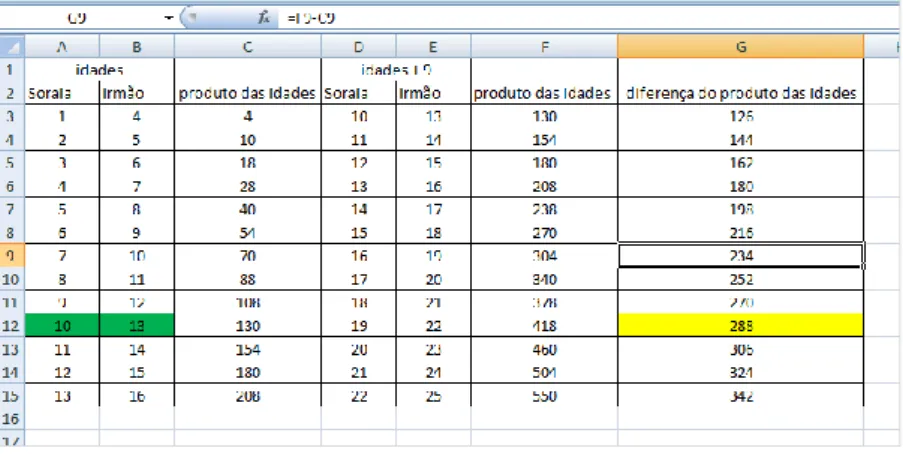Viewport: 903px width, 454px height.
Task: Click cell with value 216
Action: click(741, 233)
